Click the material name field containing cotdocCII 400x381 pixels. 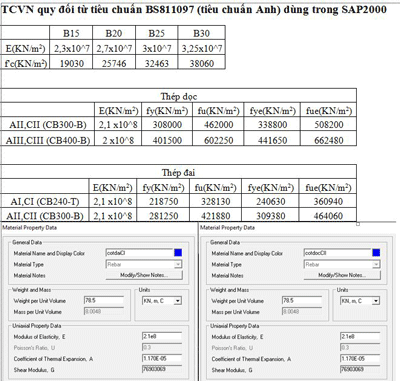point(337,253)
